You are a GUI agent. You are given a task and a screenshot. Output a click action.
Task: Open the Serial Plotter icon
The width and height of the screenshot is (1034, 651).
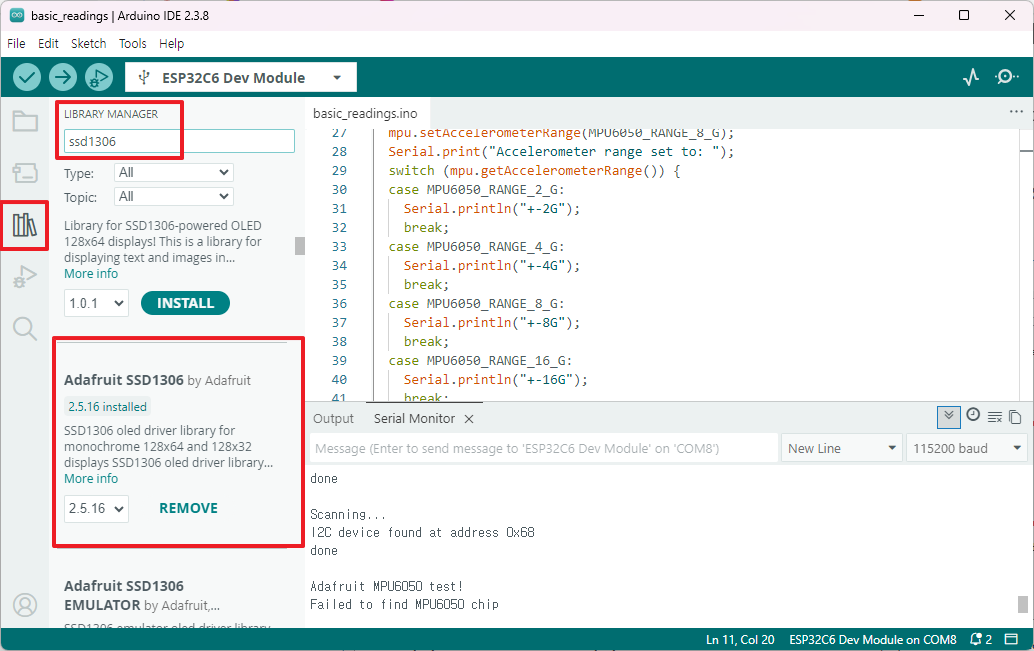(x=971, y=77)
